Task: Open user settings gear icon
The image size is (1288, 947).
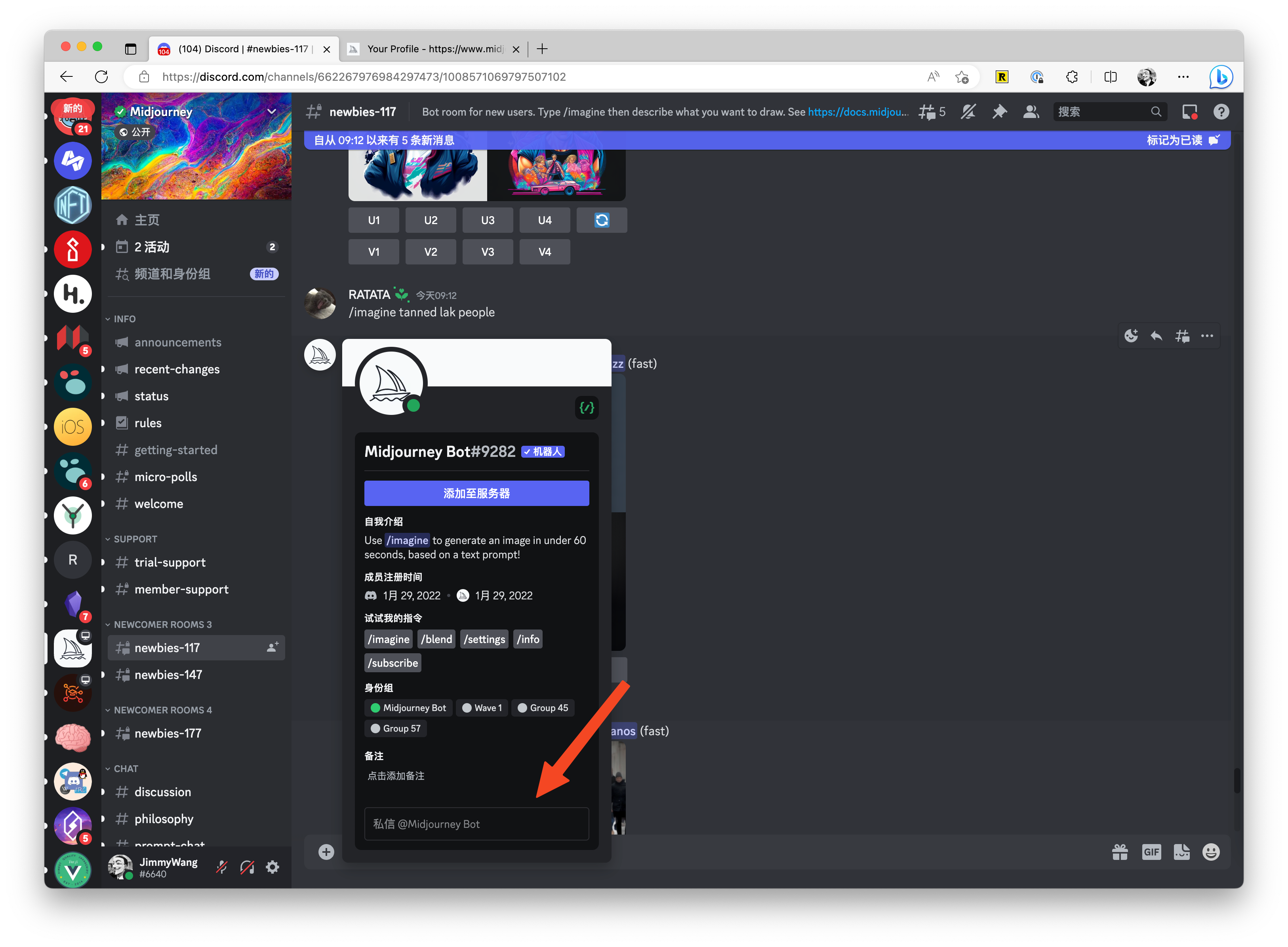Action: pos(273,867)
